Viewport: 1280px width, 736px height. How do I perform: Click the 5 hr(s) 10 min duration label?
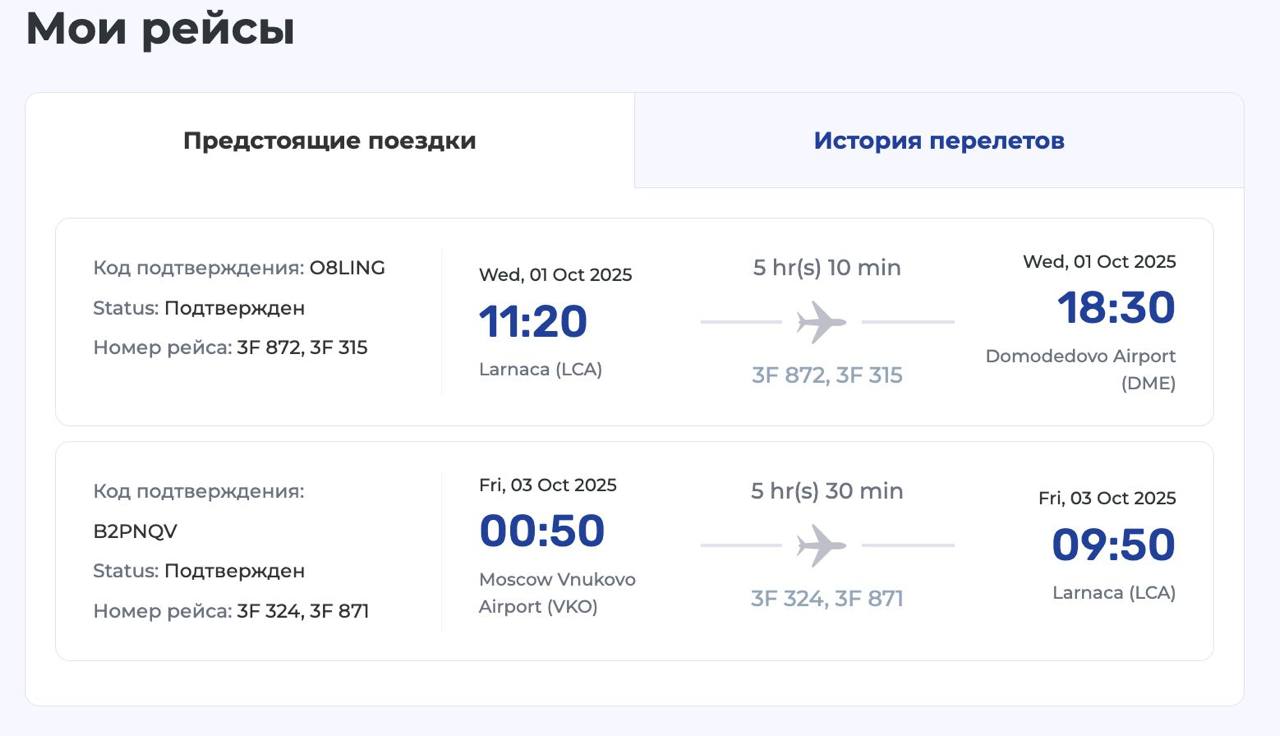tap(827, 268)
